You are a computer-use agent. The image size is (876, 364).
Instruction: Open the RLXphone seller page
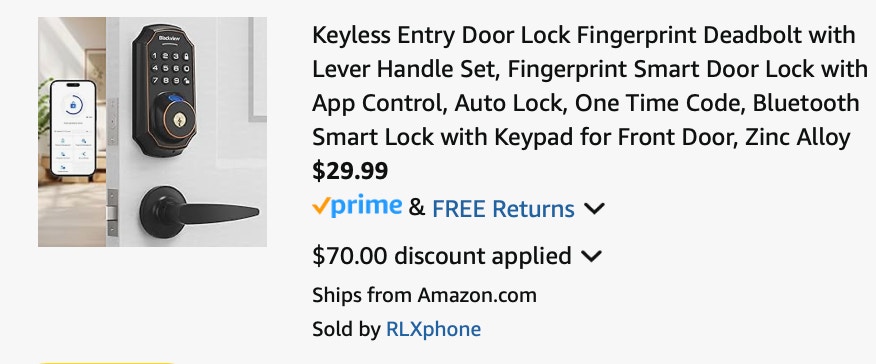pos(433,329)
